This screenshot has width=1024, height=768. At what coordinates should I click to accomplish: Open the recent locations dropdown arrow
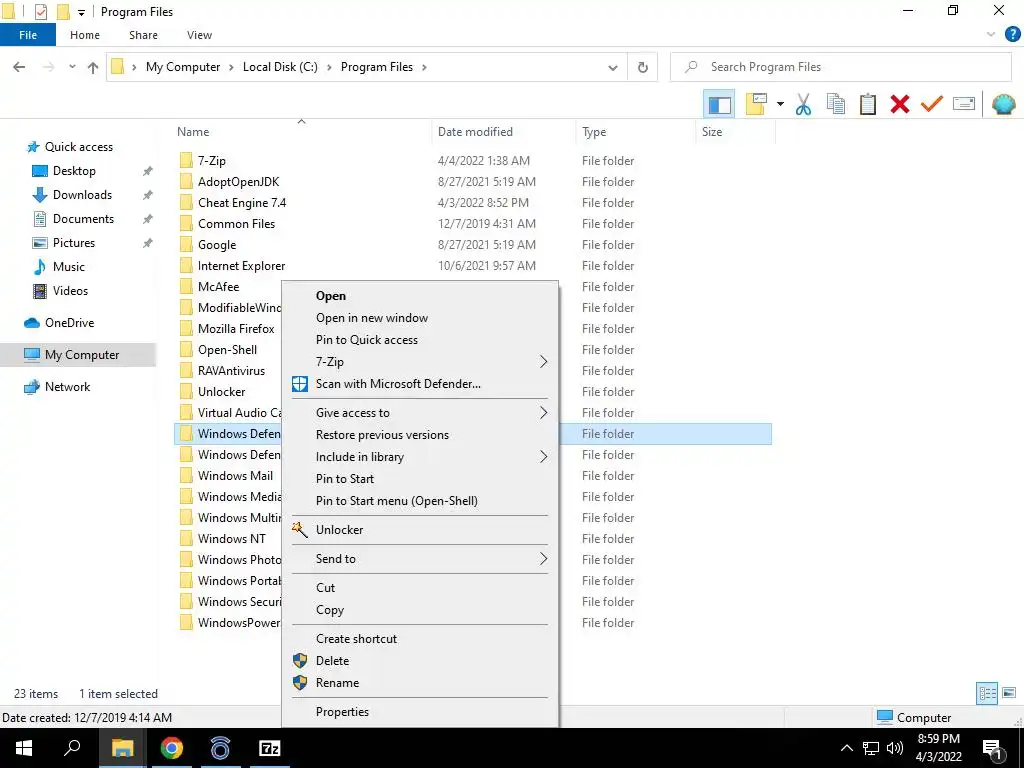72,67
